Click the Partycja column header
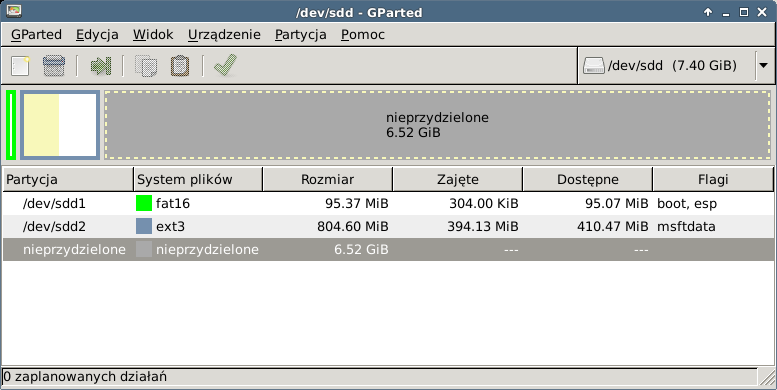Screen dimensions: 777x390 pos(68,179)
